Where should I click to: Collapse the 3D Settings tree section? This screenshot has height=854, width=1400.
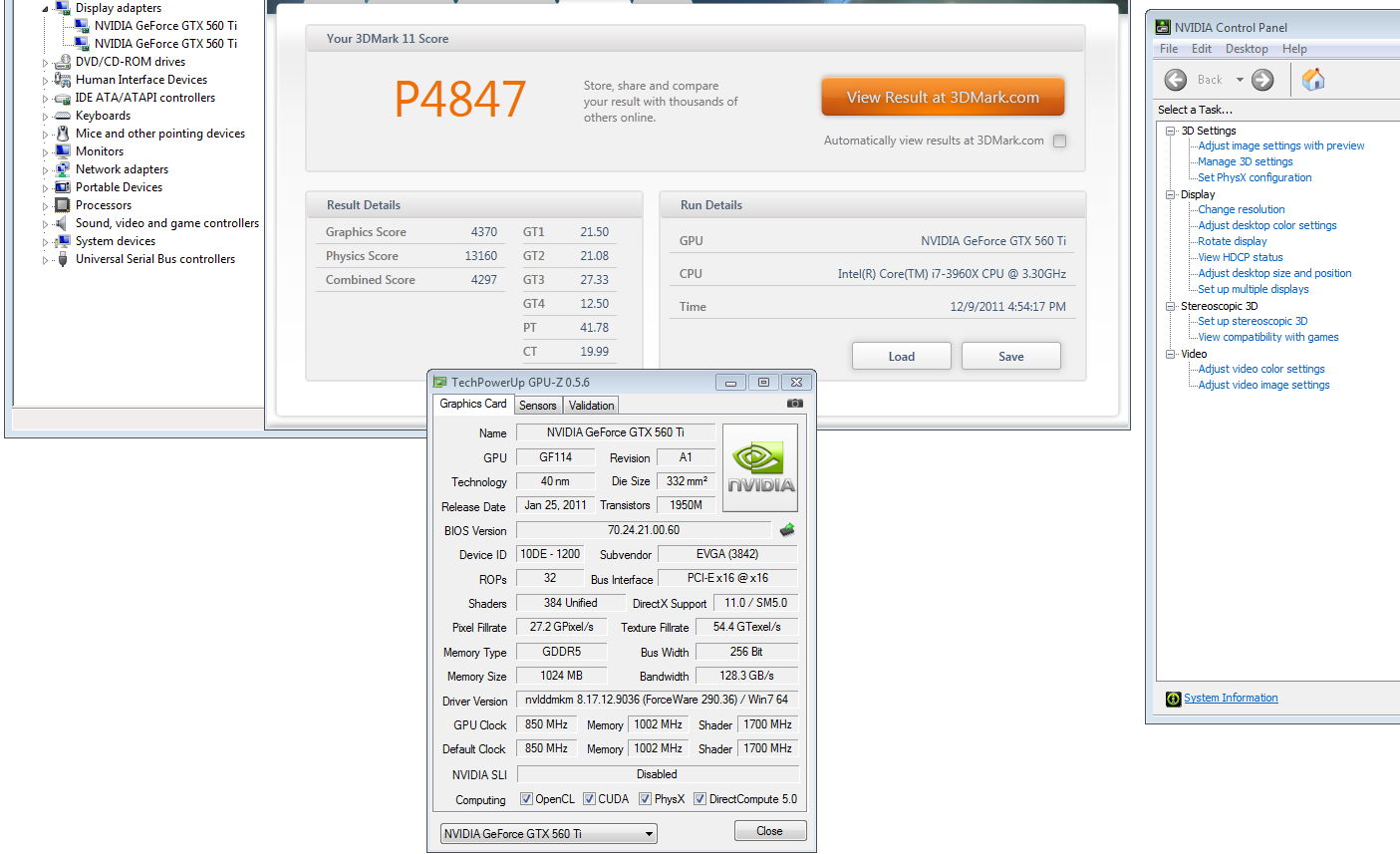(x=1171, y=131)
